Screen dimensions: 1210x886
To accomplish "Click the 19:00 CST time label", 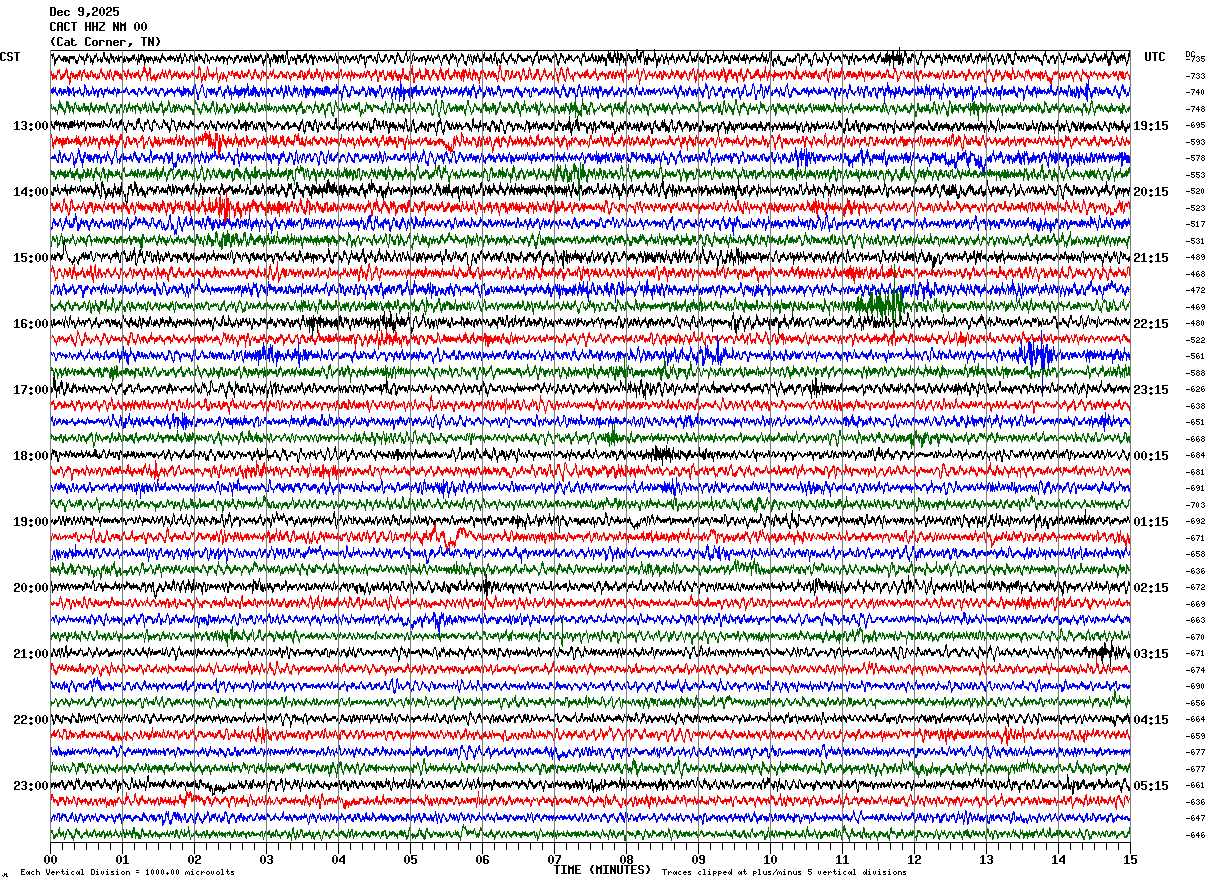I will click(31, 522).
